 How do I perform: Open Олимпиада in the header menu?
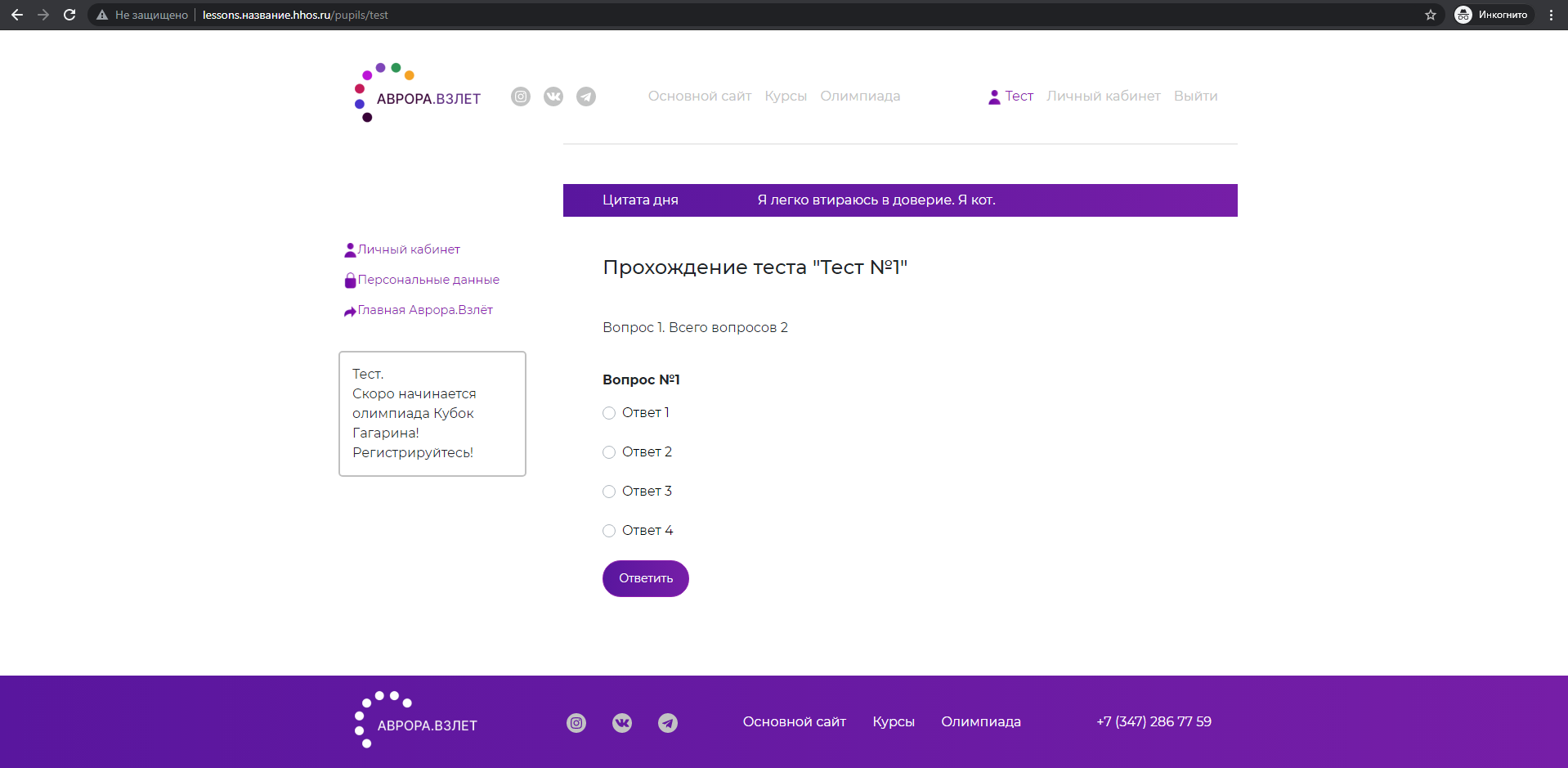[x=860, y=97]
